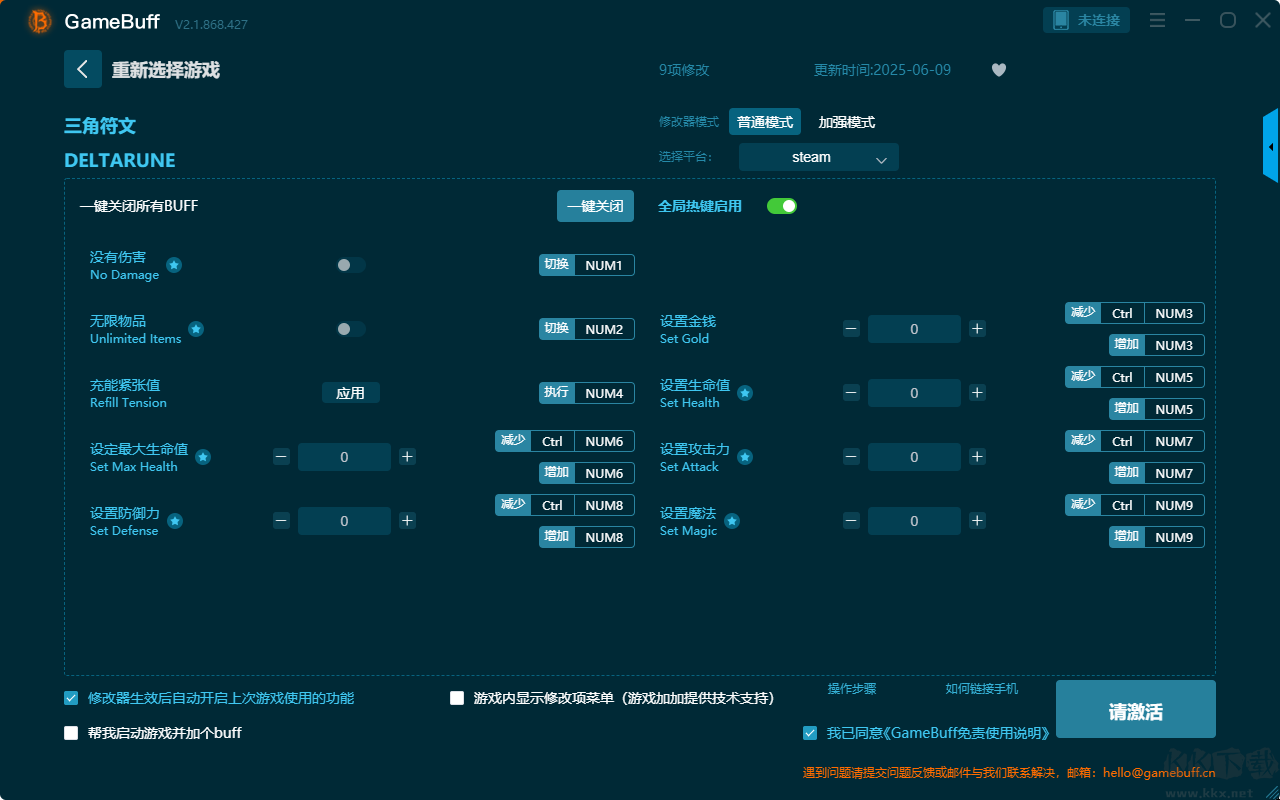Toggle the Unlimited Items switch
The height and width of the screenshot is (800, 1280).
coord(351,329)
